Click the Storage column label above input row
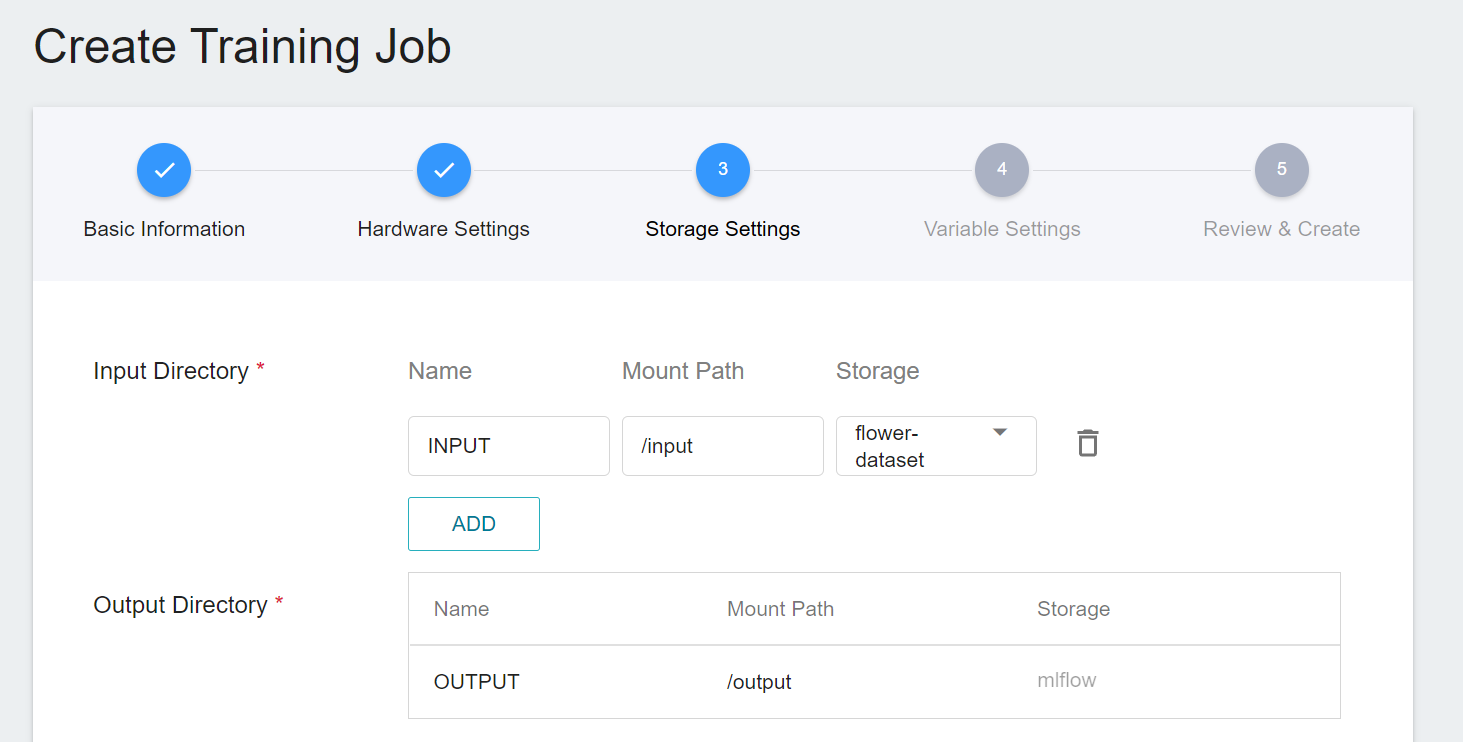 tap(878, 371)
